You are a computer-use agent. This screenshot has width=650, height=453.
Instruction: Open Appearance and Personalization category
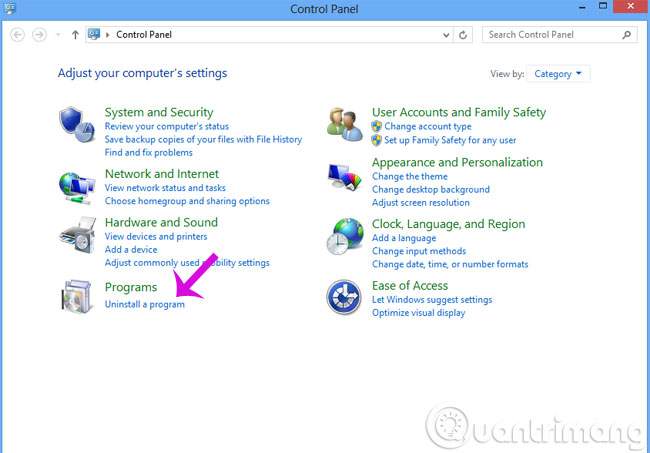[457, 162]
